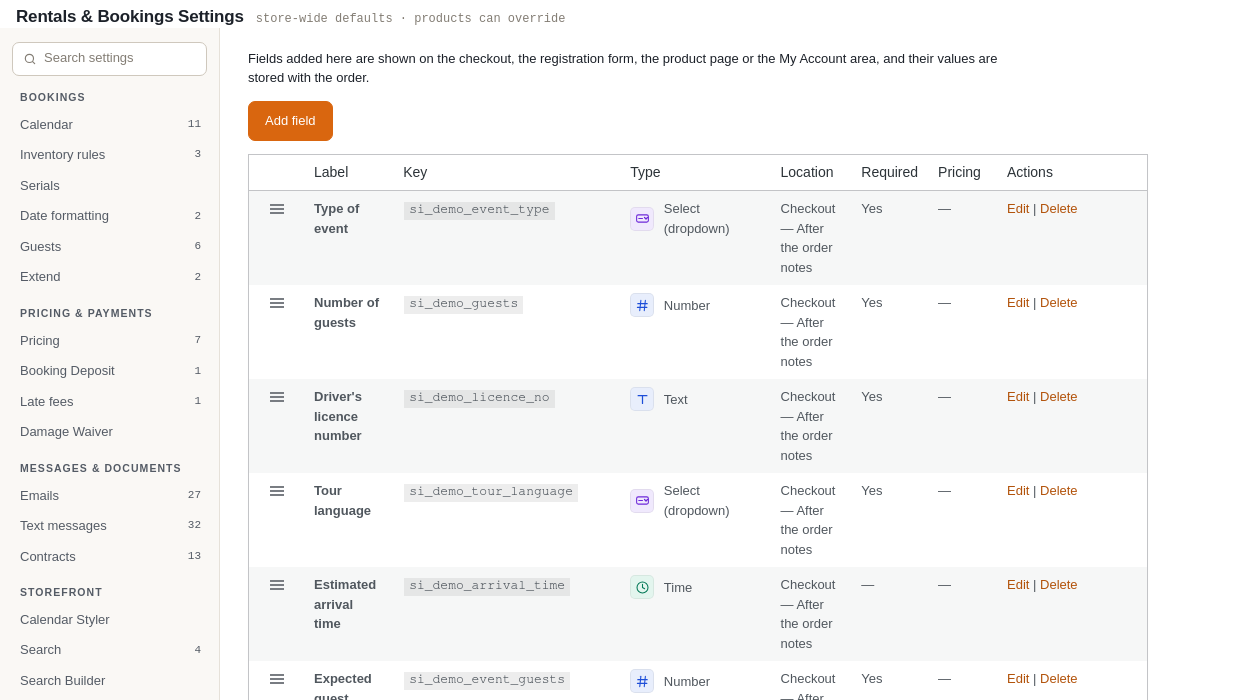Open Search Builder settings
This screenshot has height=700, width=1236.
point(110,681)
